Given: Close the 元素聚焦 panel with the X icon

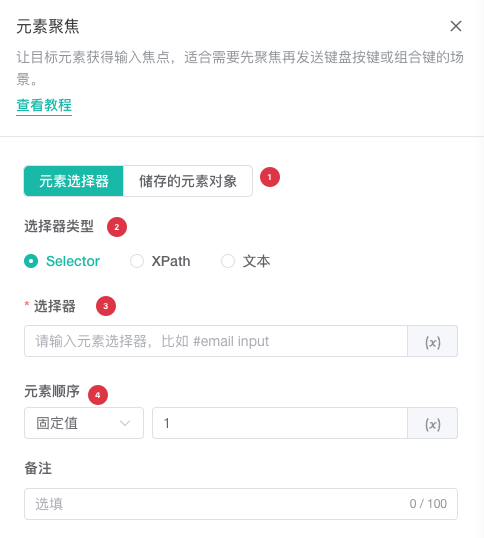Looking at the screenshot, I should tap(456, 26).
